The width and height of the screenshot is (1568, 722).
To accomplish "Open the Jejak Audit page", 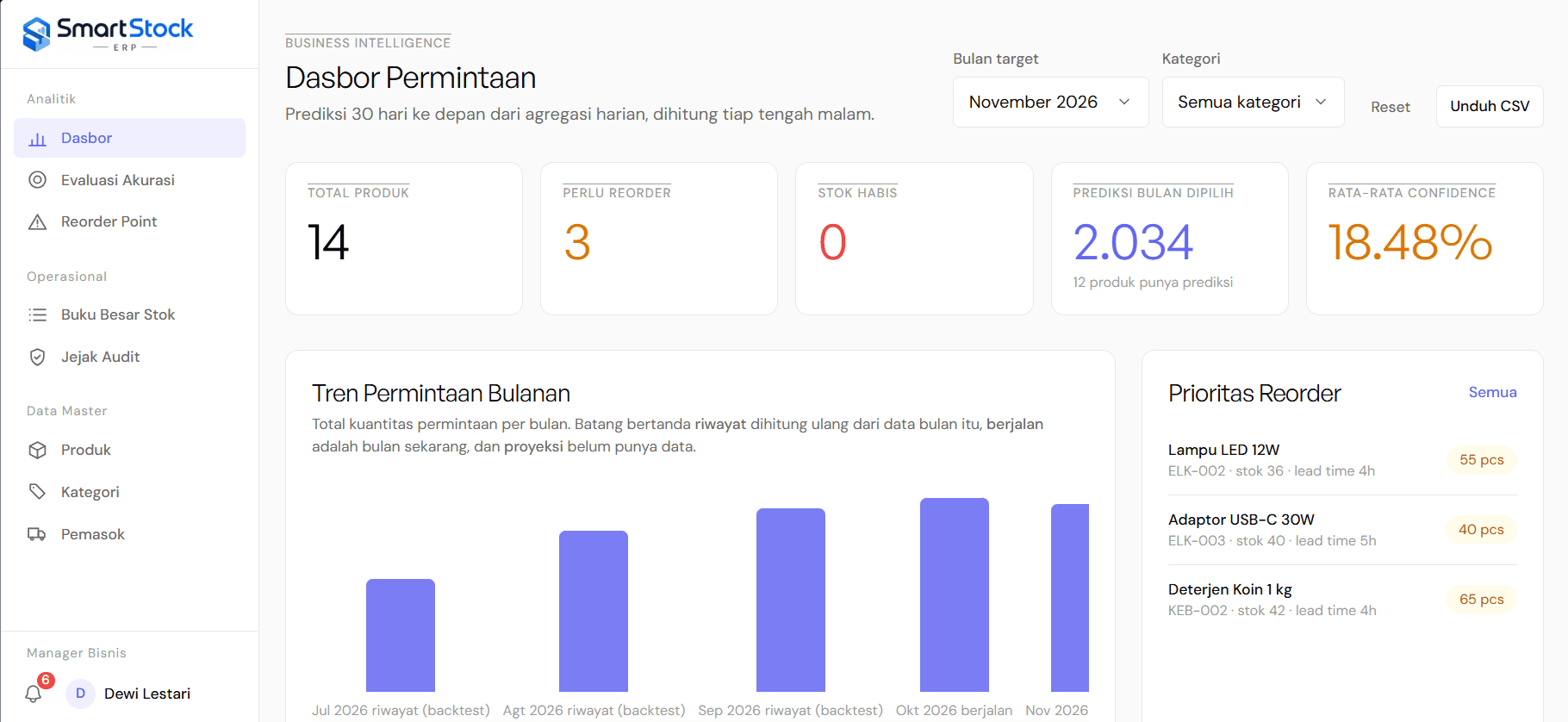I will [x=129, y=357].
